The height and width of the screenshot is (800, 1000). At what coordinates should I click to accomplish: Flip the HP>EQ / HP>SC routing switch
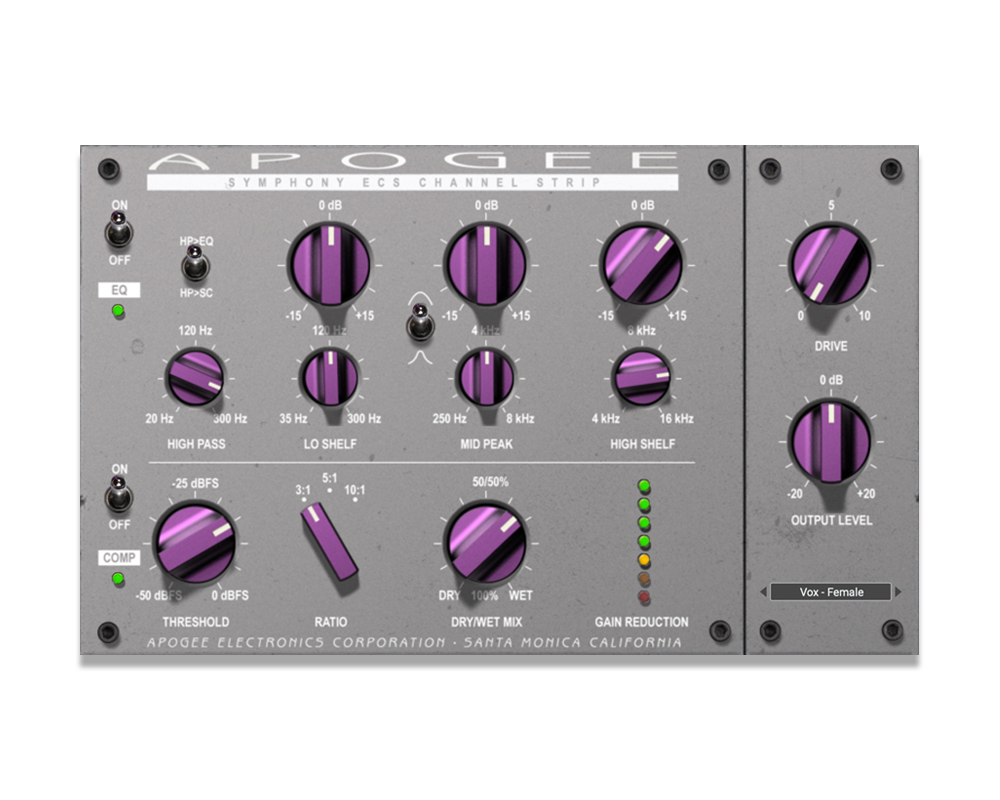tap(195, 264)
